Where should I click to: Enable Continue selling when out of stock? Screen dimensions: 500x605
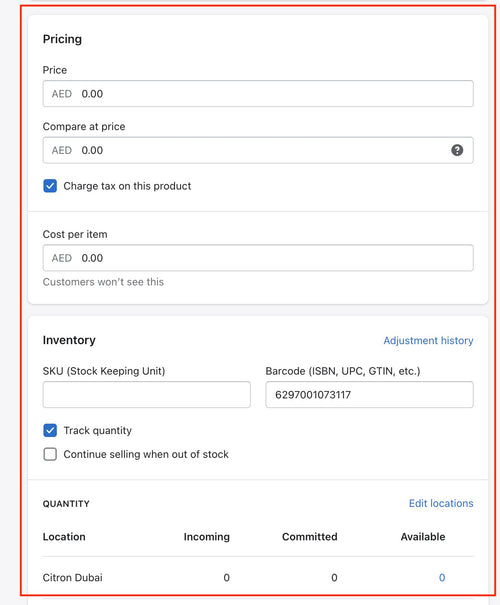[x=50, y=454]
